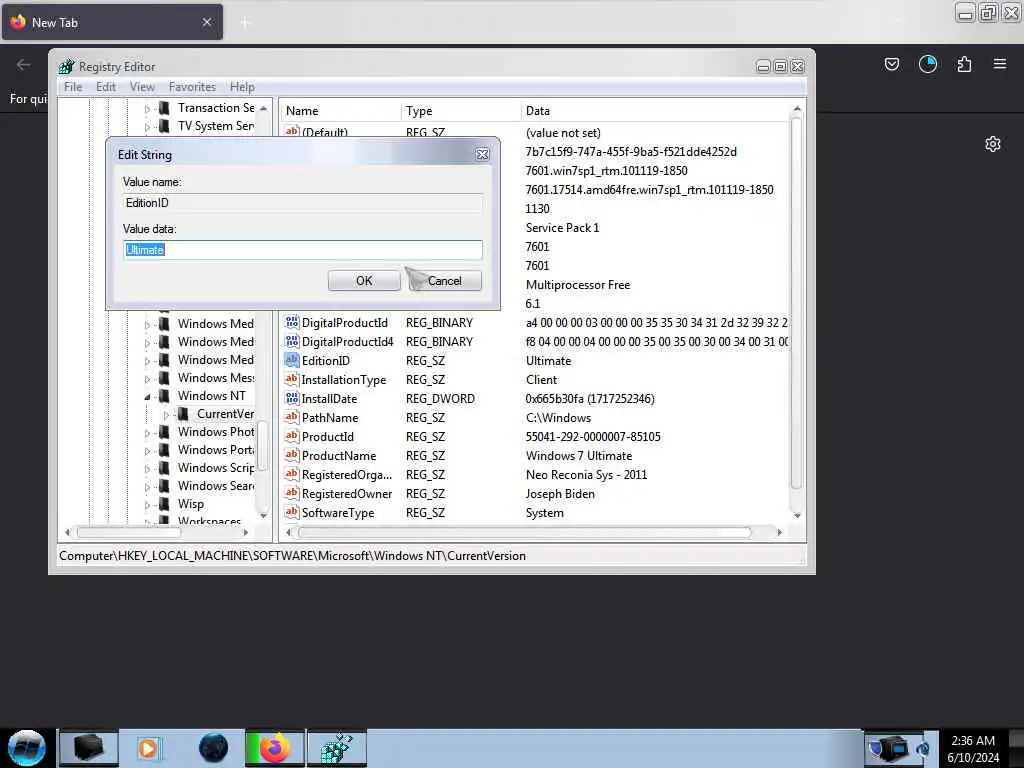
Task: Select the DigitalProductId binary value icon
Action: (292, 322)
